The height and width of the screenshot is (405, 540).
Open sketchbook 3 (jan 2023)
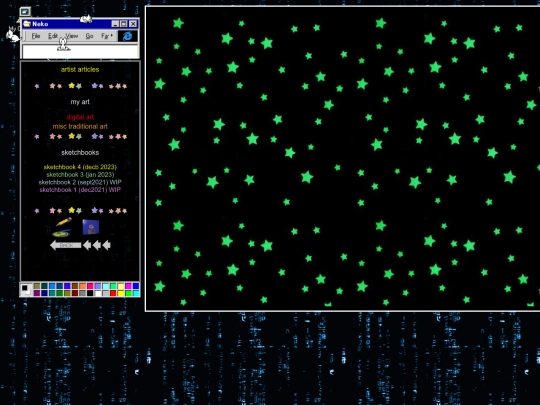coord(80,175)
